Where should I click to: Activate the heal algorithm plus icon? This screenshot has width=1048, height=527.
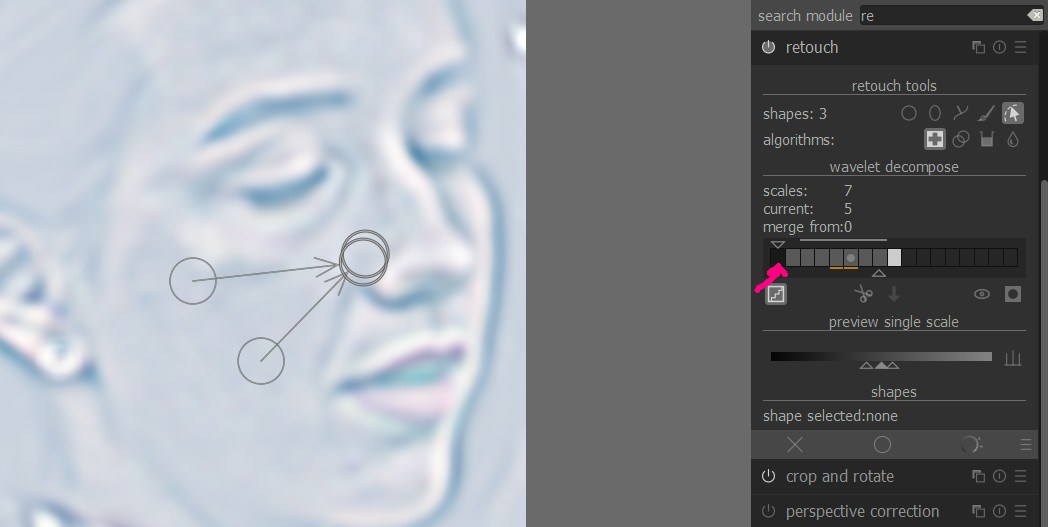[x=934, y=139]
